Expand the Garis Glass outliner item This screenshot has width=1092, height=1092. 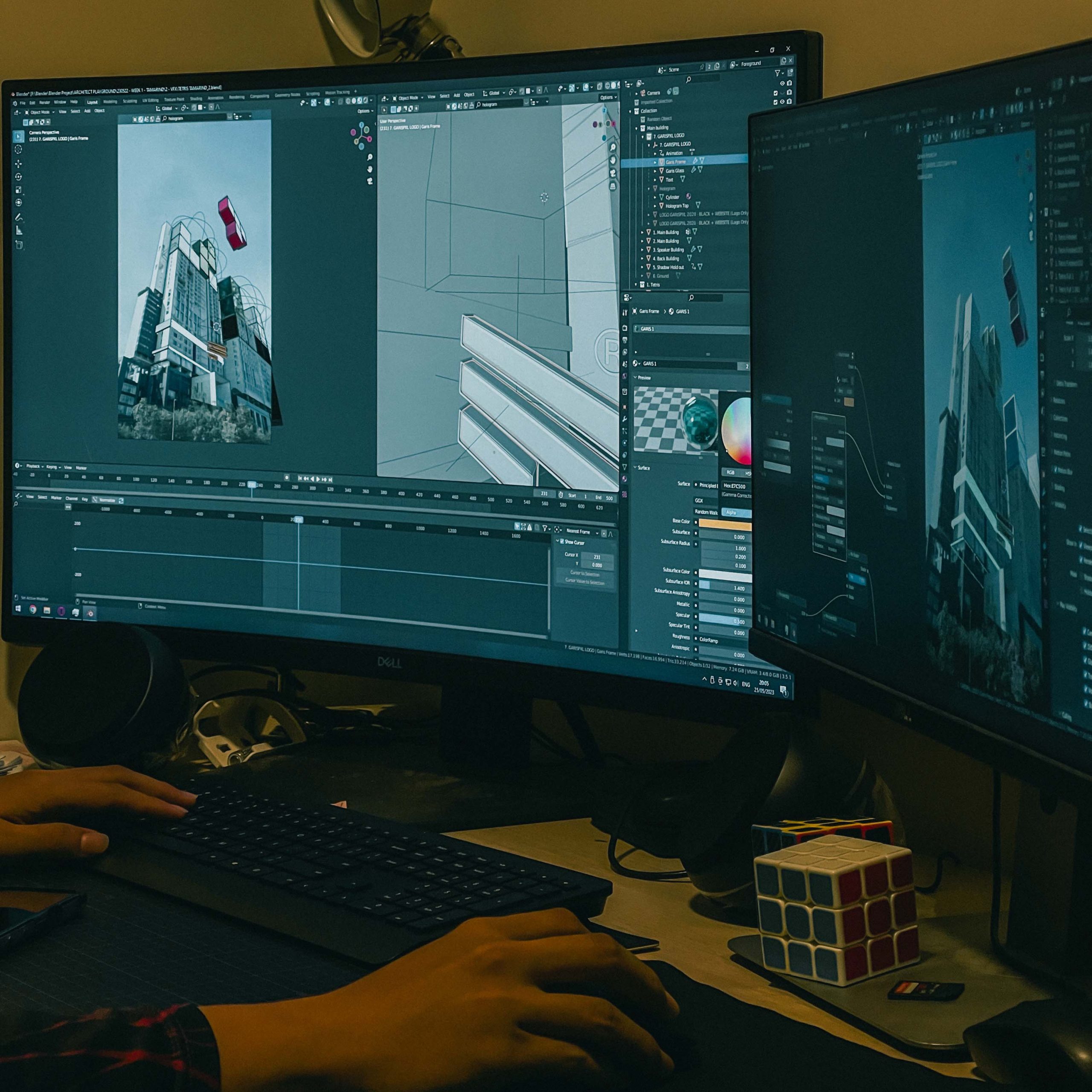pos(655,171)
